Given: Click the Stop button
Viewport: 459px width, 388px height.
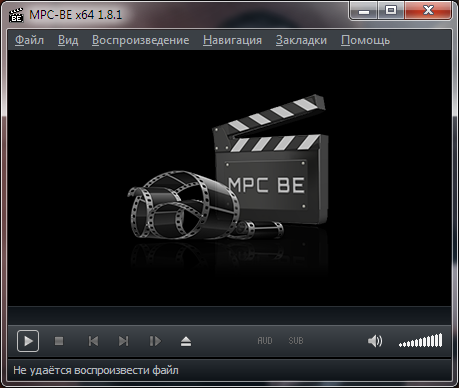Looking at the screenshot, I should pyautogui.click(x=59, y=341).
